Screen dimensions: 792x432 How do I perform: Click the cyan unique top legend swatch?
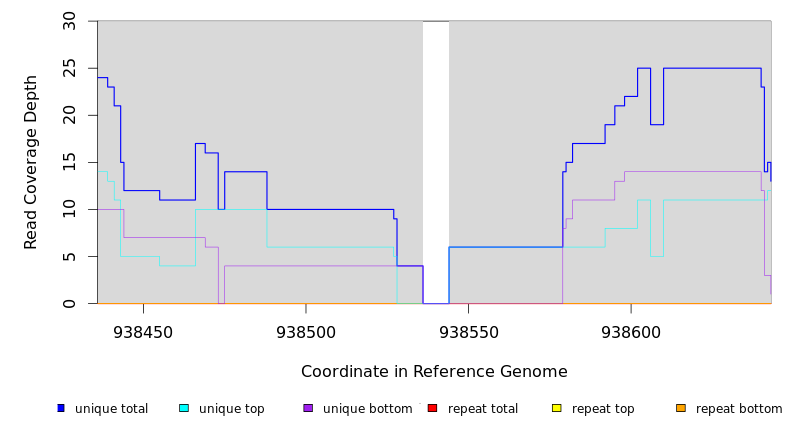[184, 408]
